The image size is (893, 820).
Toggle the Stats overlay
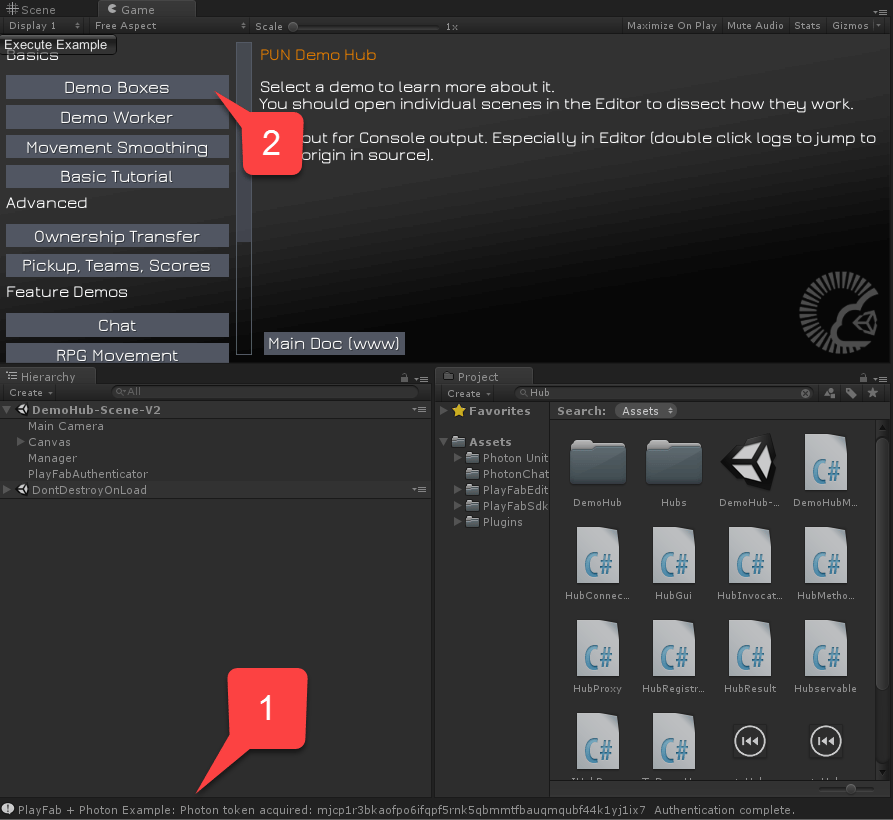[x=807, y=26]
